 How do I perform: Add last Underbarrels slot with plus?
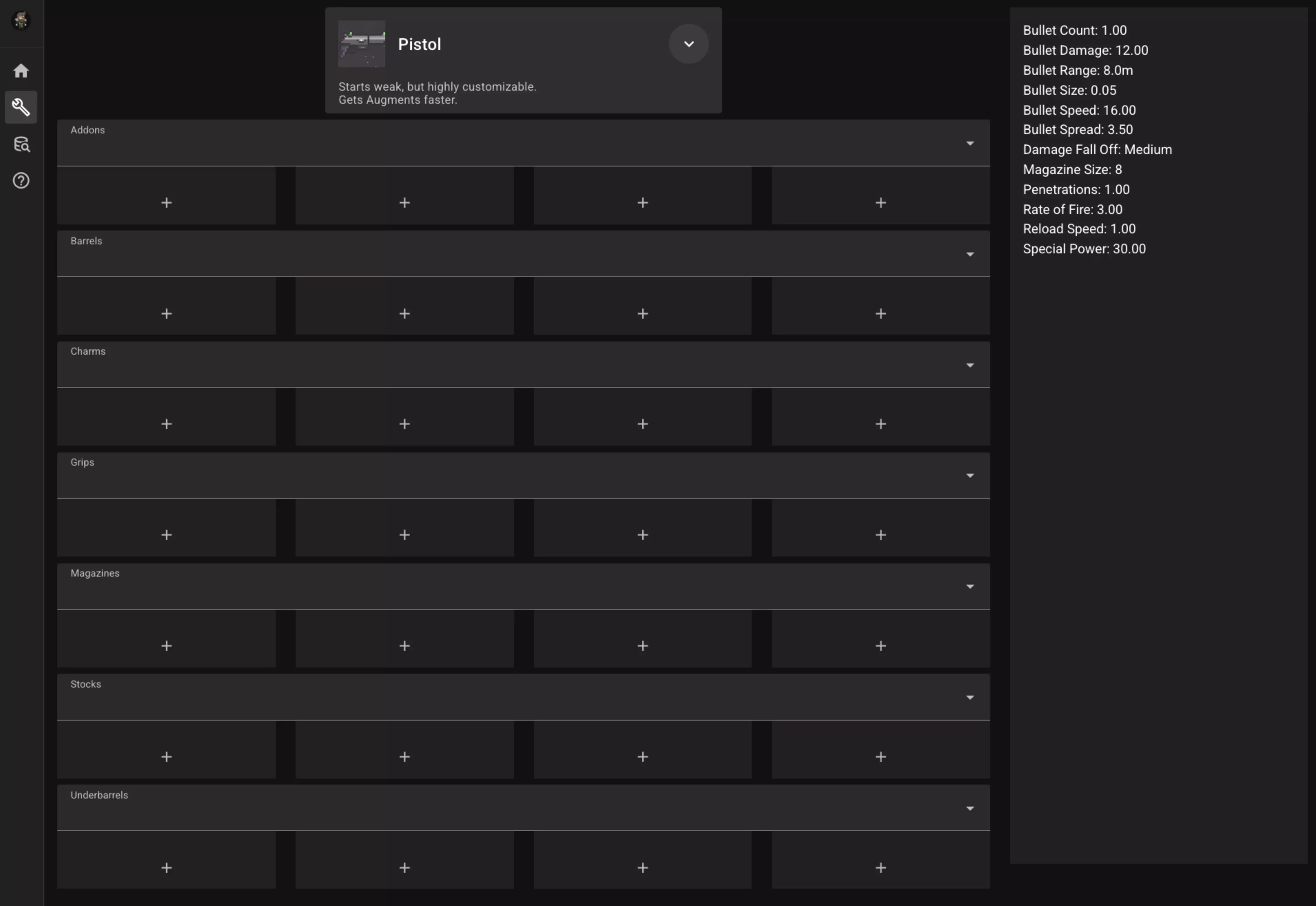click(880, 867)
